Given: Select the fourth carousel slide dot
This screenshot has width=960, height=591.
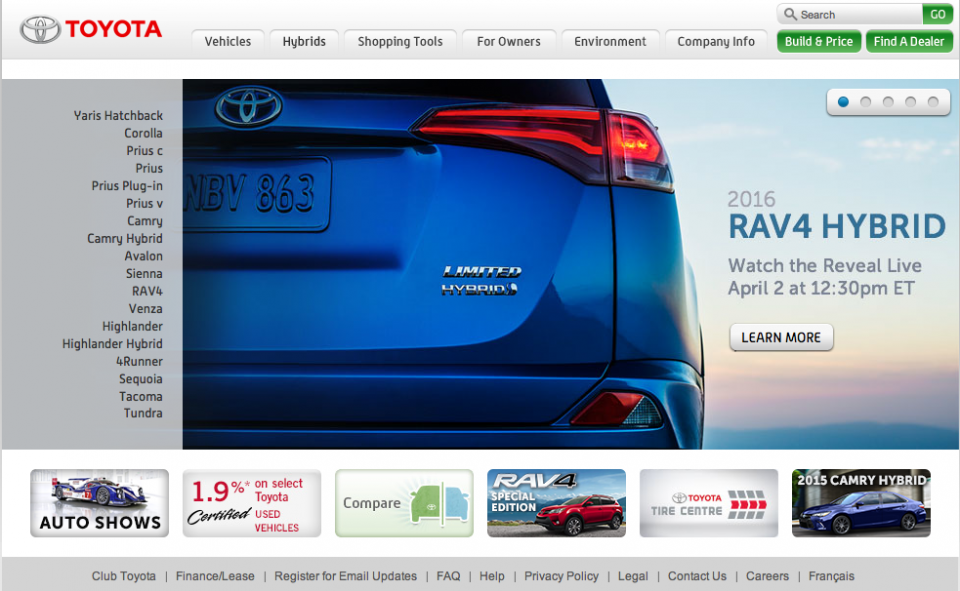Looking at the screenshot, I should point(910,102).
